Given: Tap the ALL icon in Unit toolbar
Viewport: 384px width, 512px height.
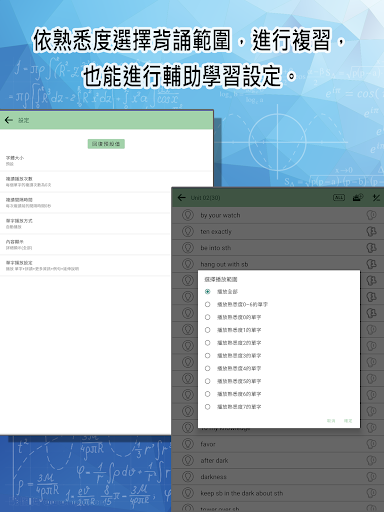Looking at the screenshot, I should pyautogui.click(x=339, y=198).
